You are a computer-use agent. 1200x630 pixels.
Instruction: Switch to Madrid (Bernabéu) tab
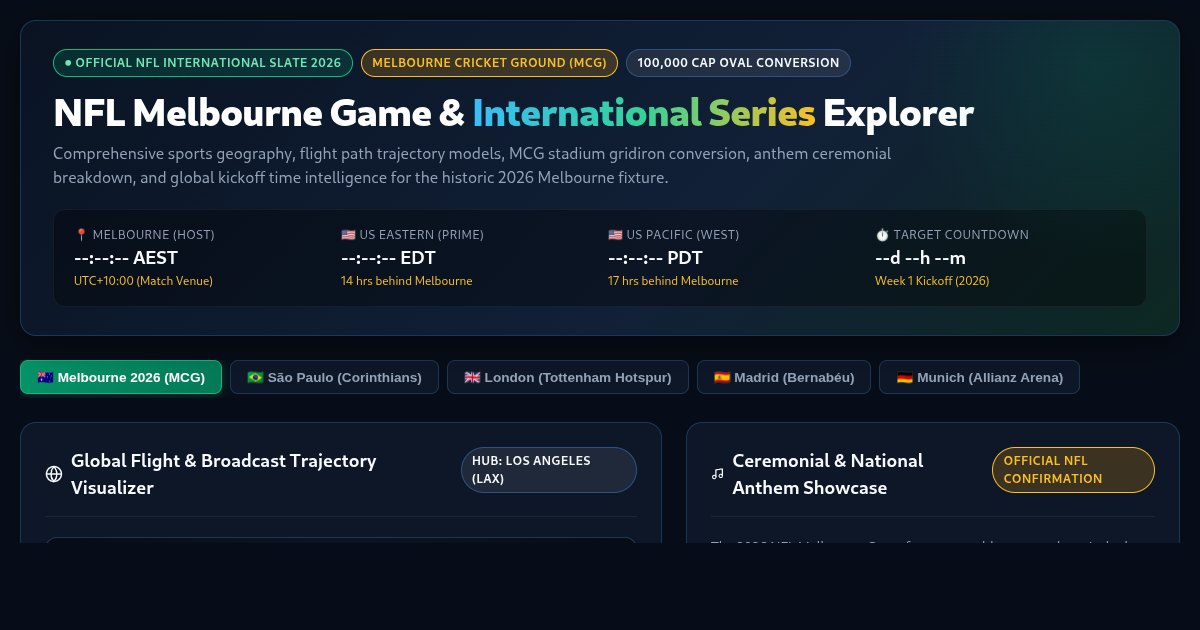pyautogui.click(x=784, y=377)
